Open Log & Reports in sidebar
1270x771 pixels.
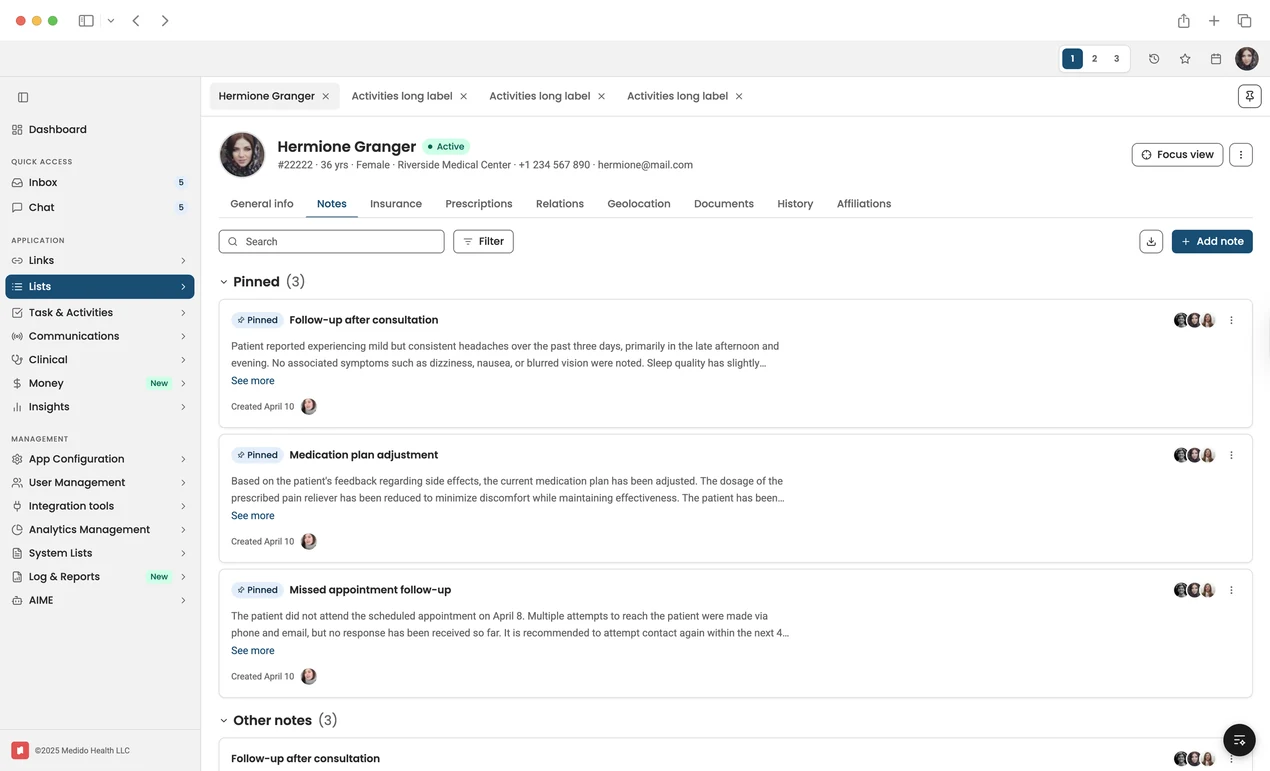[99, 577]
